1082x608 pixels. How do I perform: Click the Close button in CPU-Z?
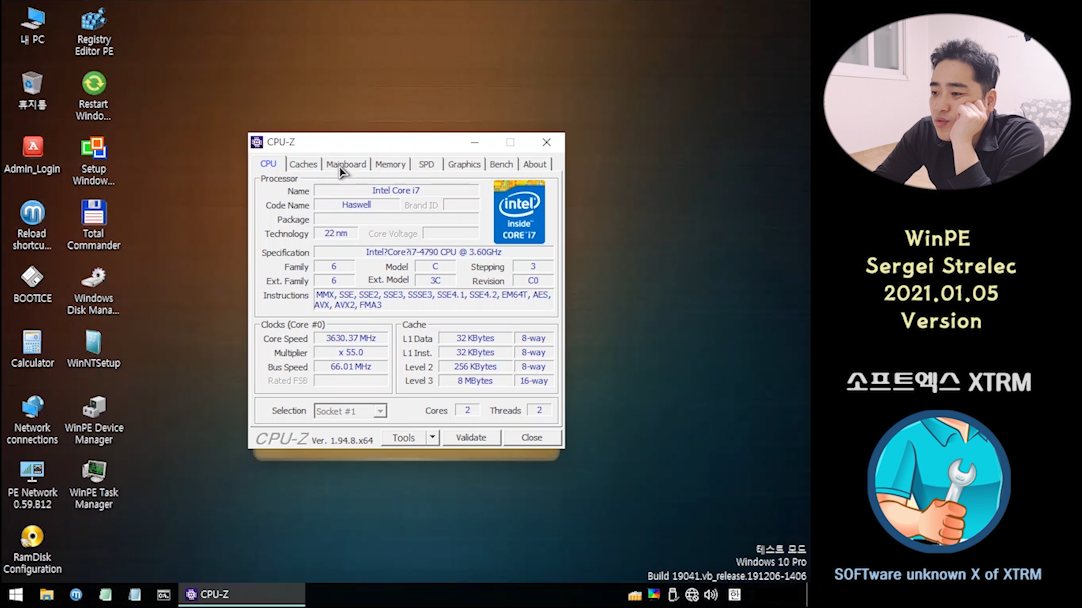click(532, 438)
